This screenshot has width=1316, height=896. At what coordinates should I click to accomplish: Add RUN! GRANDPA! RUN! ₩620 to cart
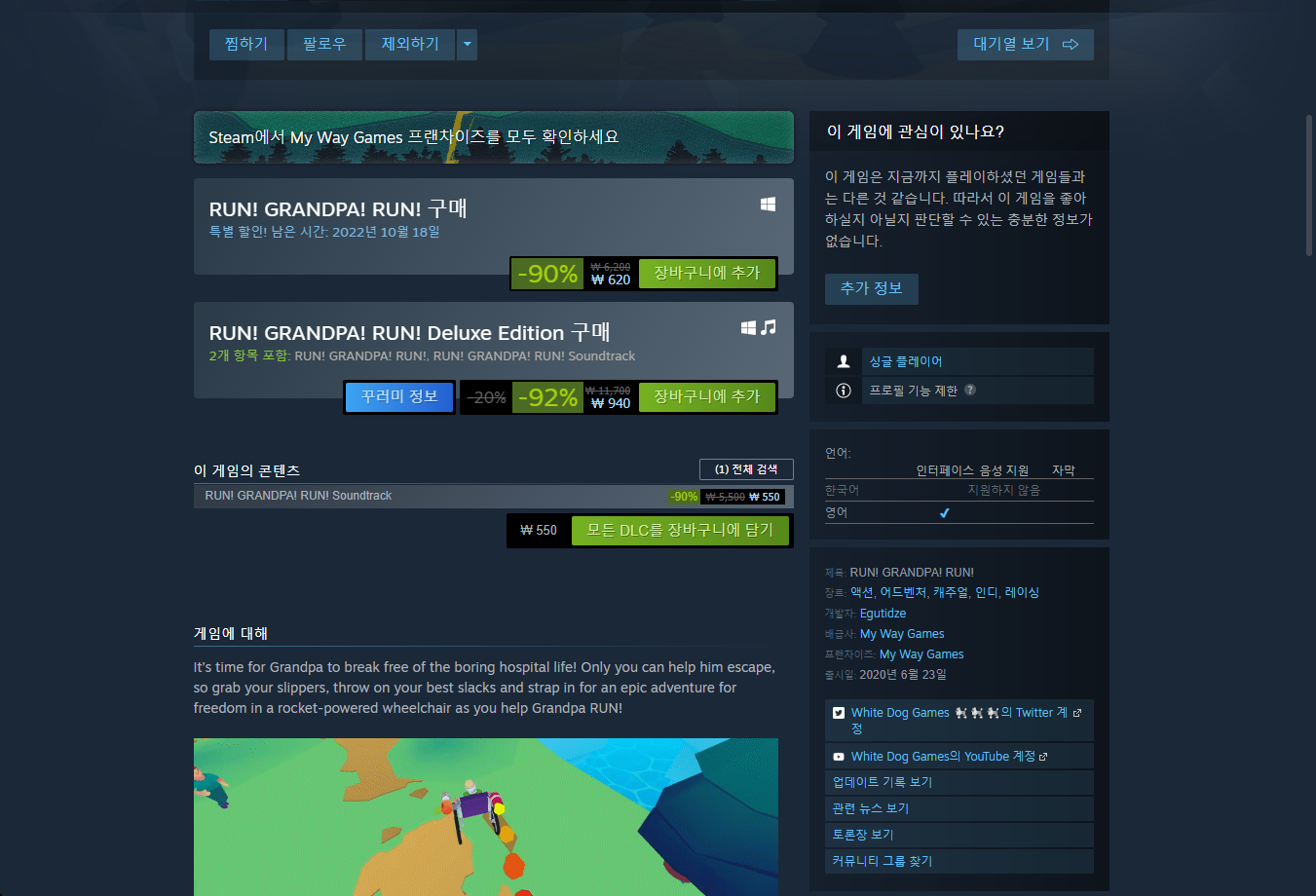pos(707,274)
